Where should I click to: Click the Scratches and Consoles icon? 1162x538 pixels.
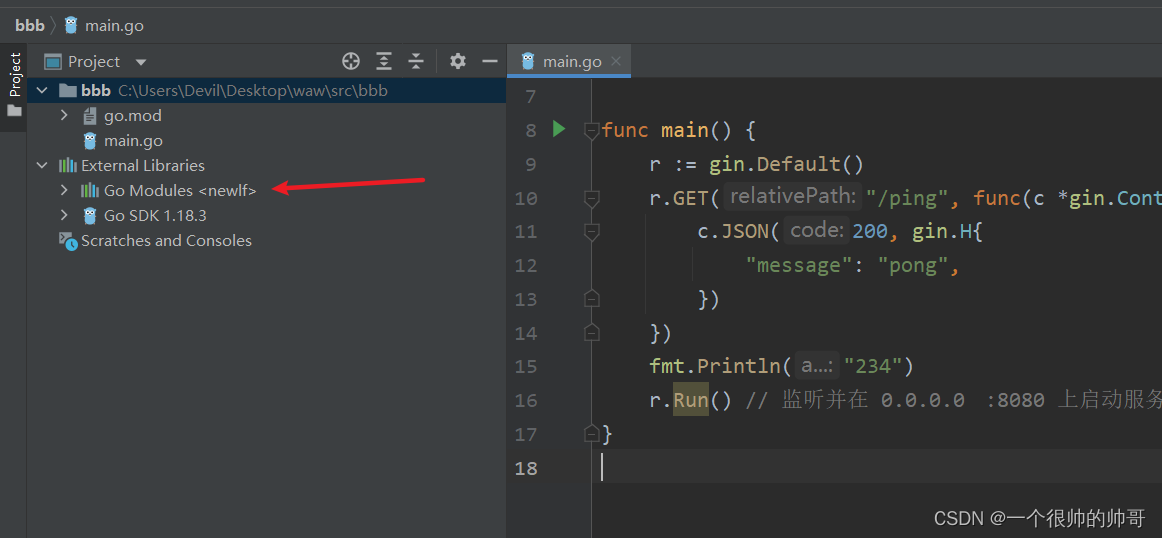point(68,241)
